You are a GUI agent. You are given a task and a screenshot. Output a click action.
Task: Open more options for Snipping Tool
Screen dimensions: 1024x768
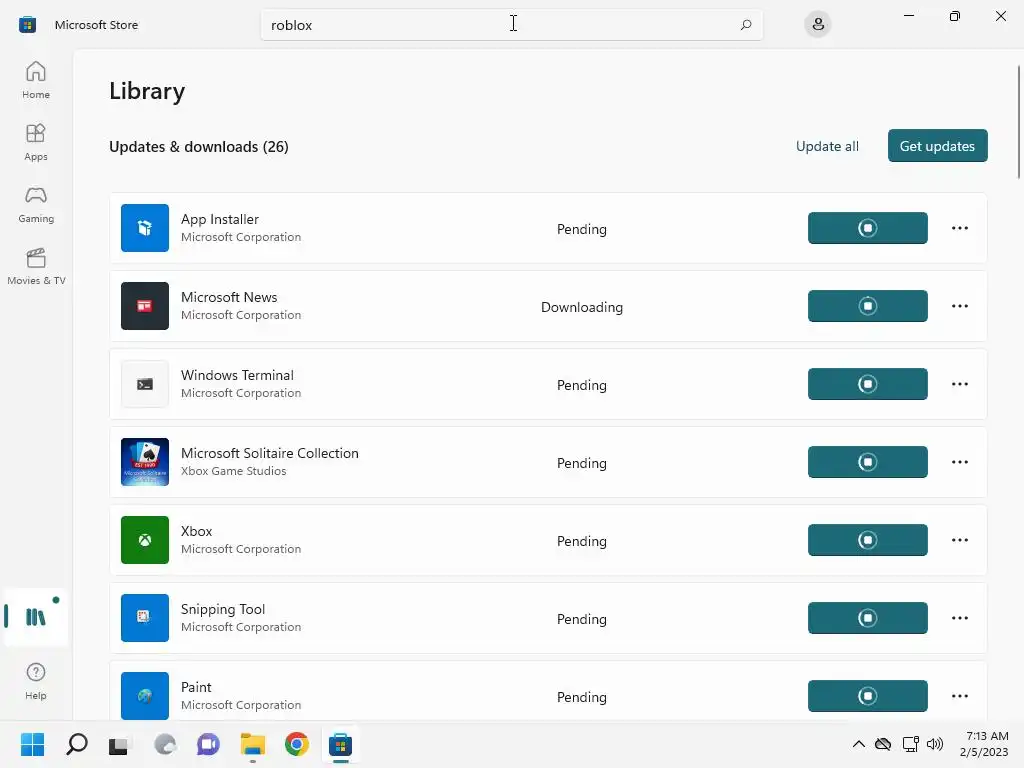(959, 618)
